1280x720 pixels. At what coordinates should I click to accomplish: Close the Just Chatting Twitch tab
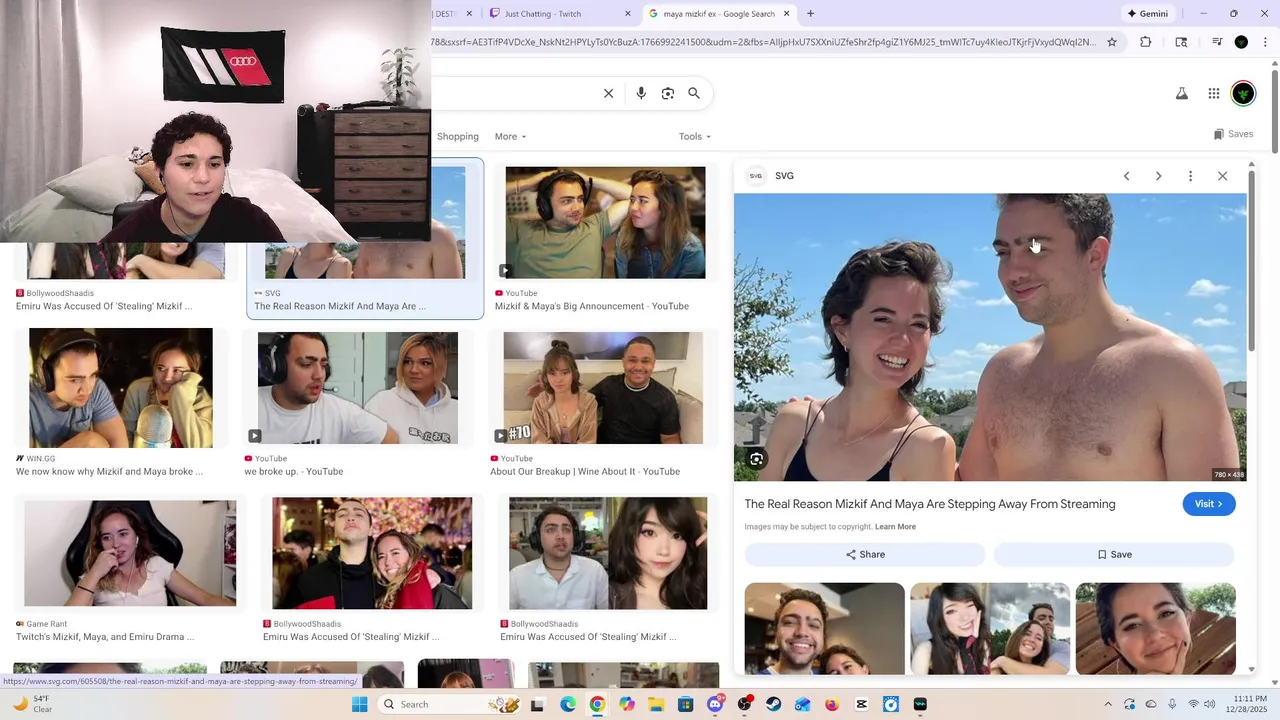pos(628,14)
